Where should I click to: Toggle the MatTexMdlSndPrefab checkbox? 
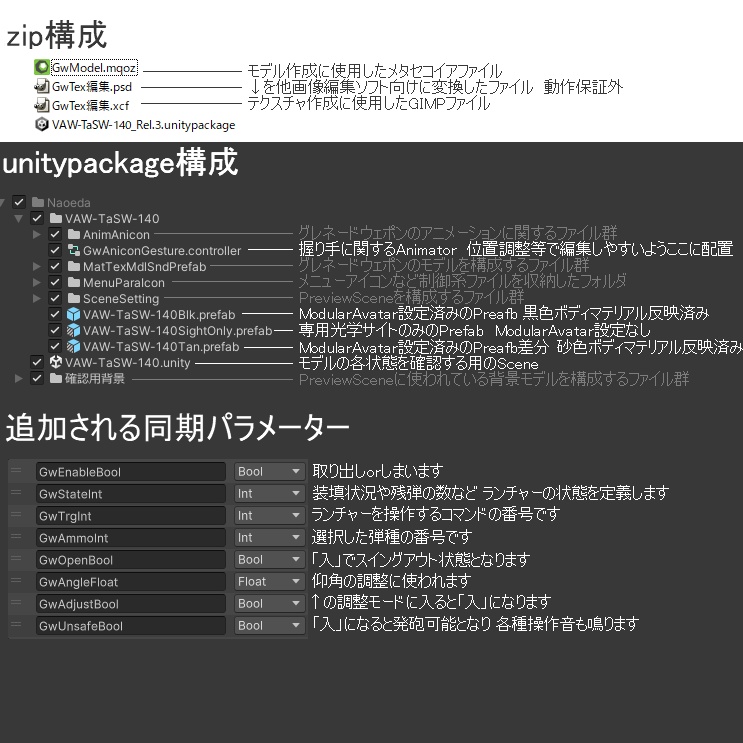click(x=55, y=266)
